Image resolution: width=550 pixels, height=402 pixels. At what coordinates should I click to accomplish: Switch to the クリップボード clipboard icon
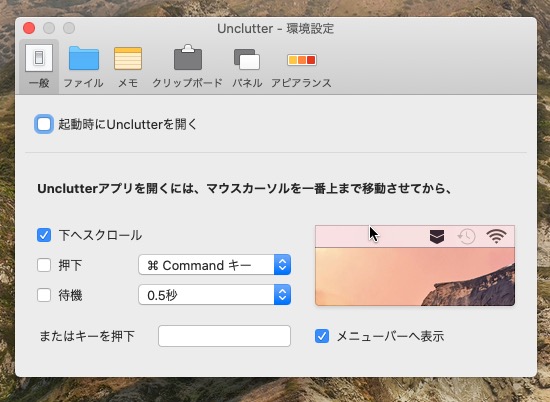point(188,57)
